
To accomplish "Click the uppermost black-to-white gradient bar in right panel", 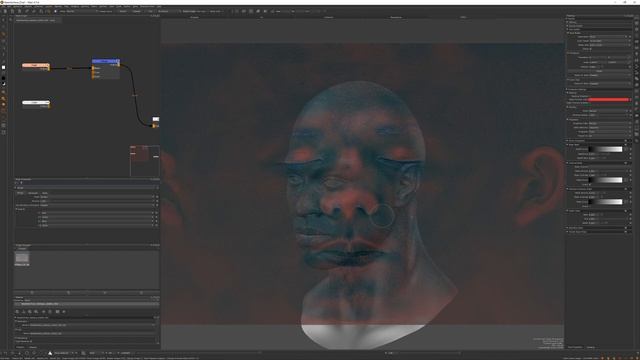I will coord(606,149).
